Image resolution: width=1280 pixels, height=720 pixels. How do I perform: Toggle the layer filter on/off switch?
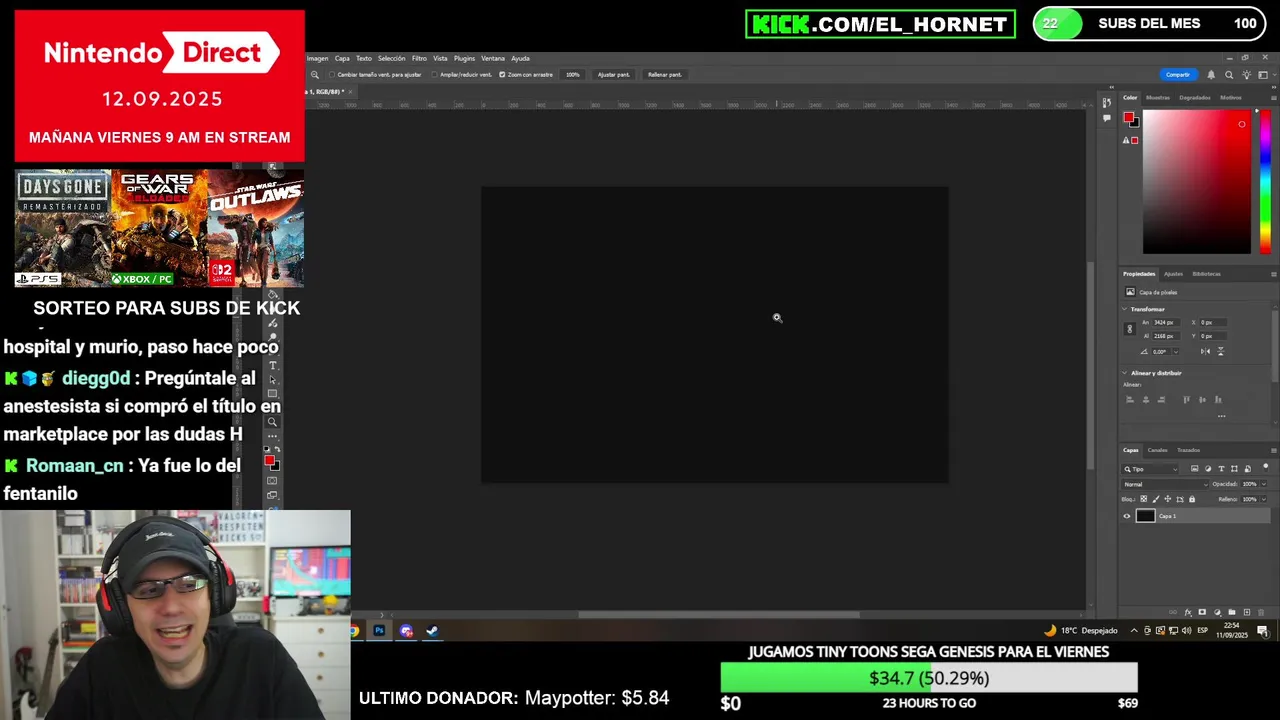[1266, 467]
